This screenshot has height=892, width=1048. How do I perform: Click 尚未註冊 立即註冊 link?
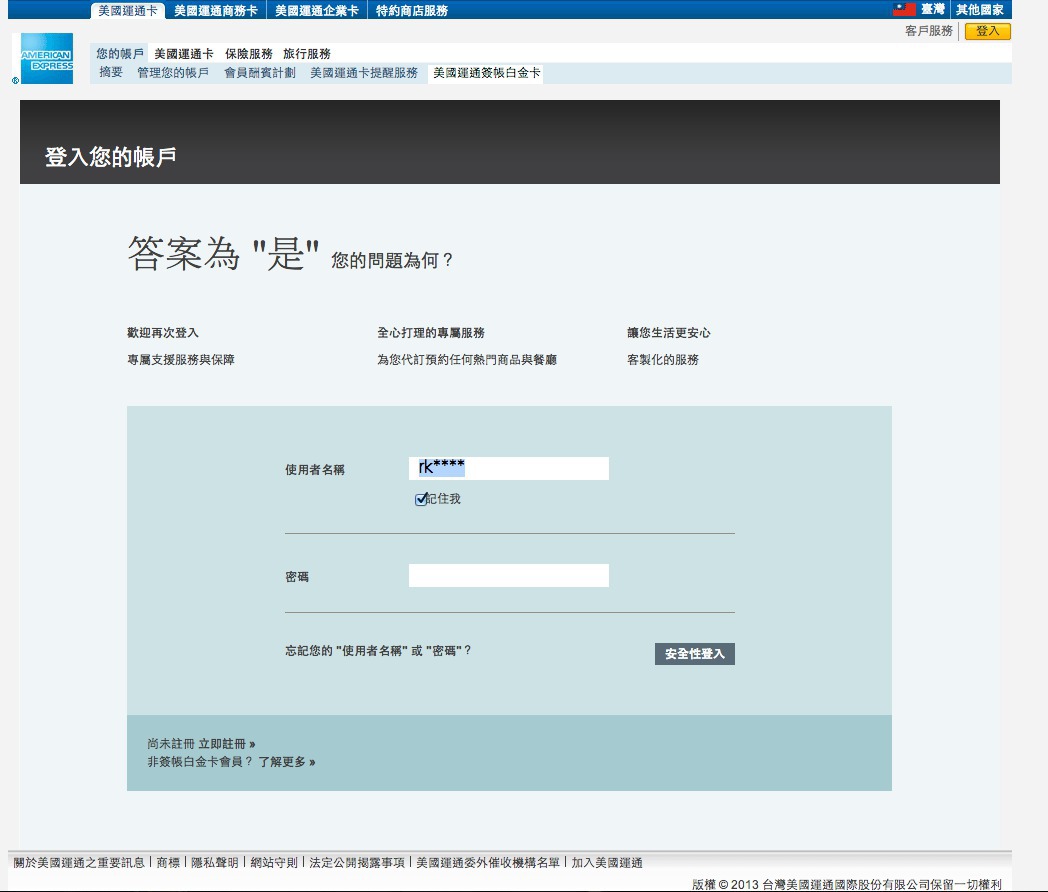point(201,744)
